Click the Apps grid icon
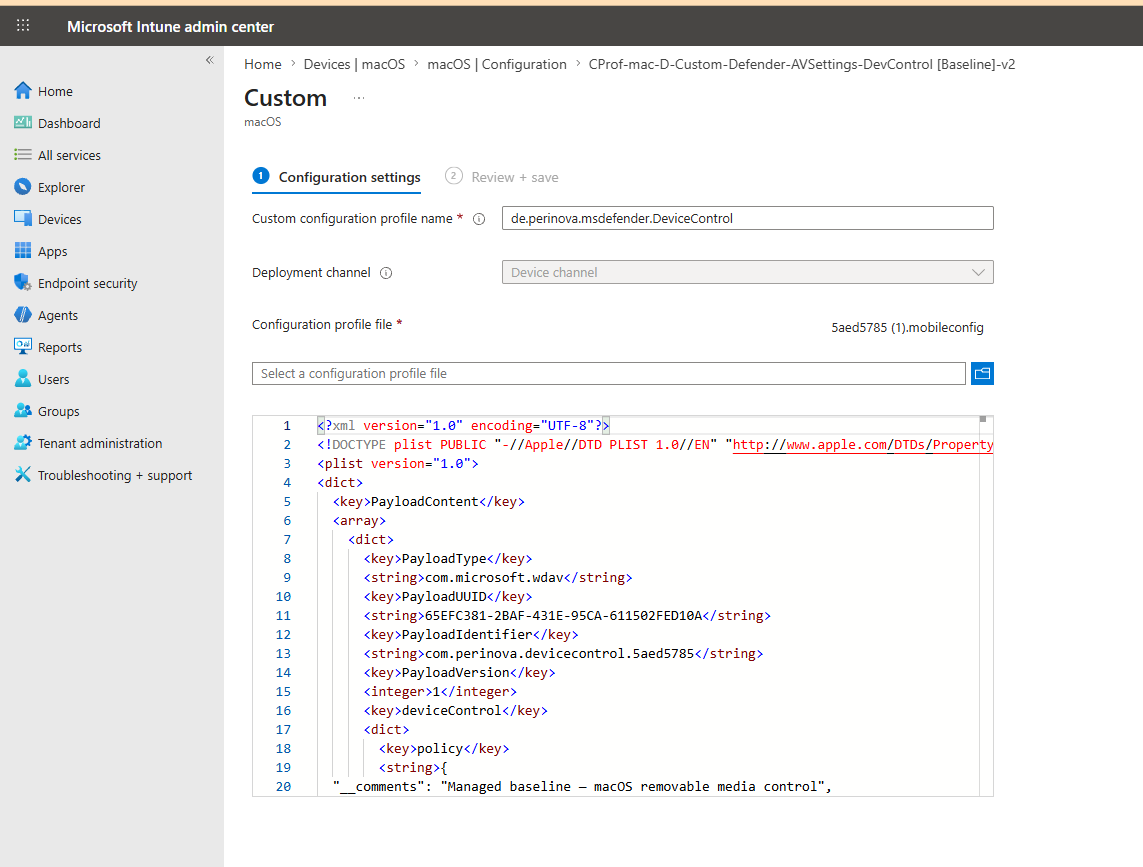This screenshot has width=1143, height=867. click(x=23, y=251)
